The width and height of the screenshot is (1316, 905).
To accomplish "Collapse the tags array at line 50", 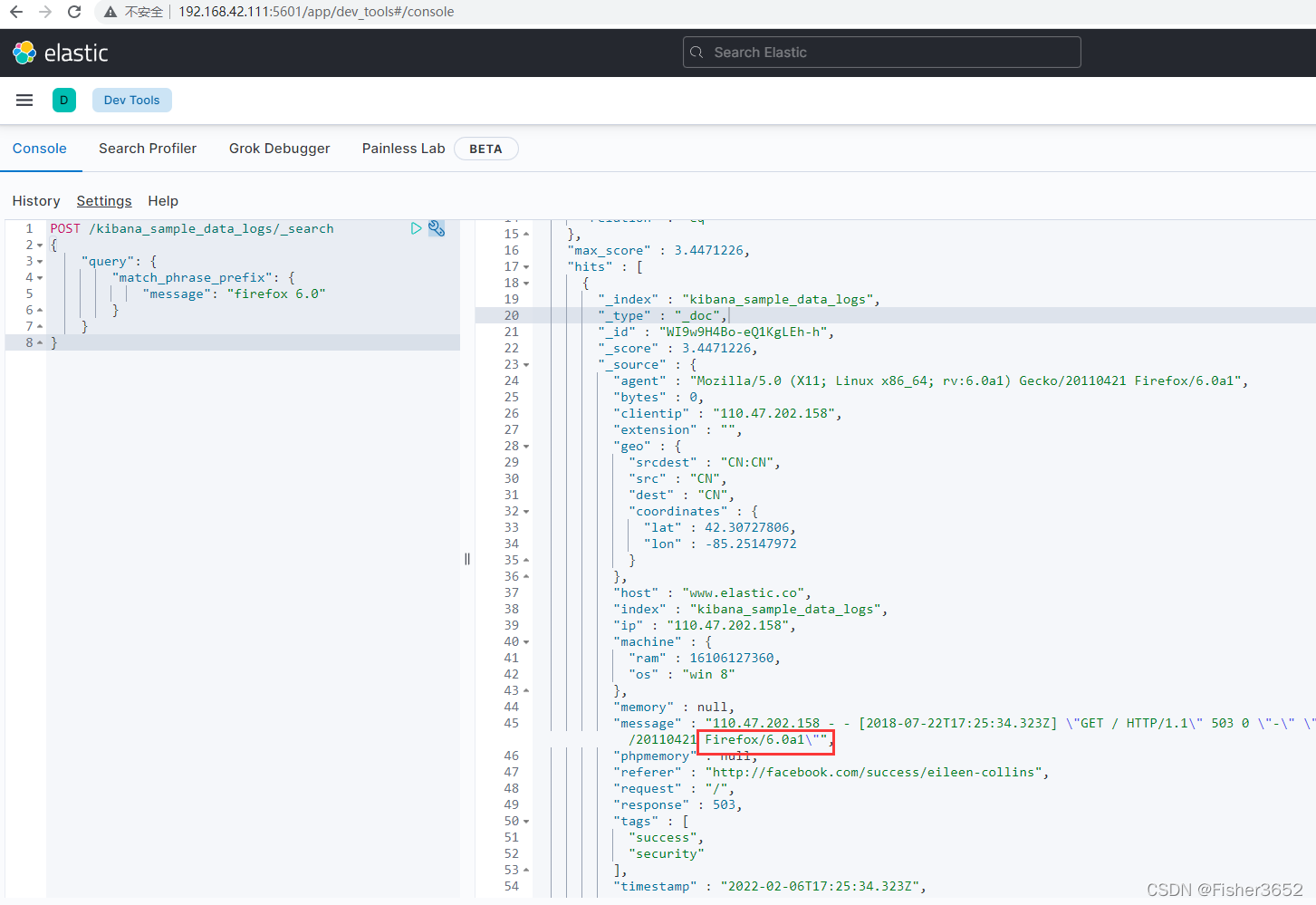I will pyautogui.click(x=526, y=822).
